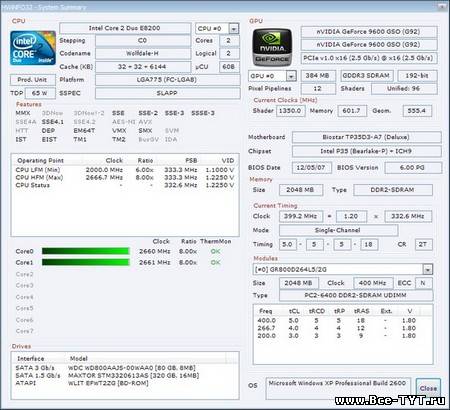The width and height of the screenshot is (450, 410).
Task: Click the BIOS Version 6.00 PG field
Action: 413,167
